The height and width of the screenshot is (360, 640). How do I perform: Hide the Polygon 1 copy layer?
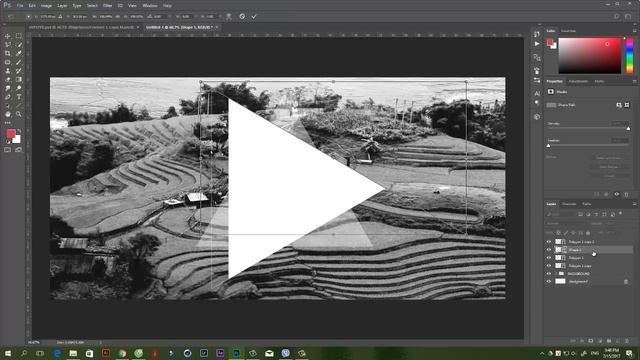(x=549, y=266)
